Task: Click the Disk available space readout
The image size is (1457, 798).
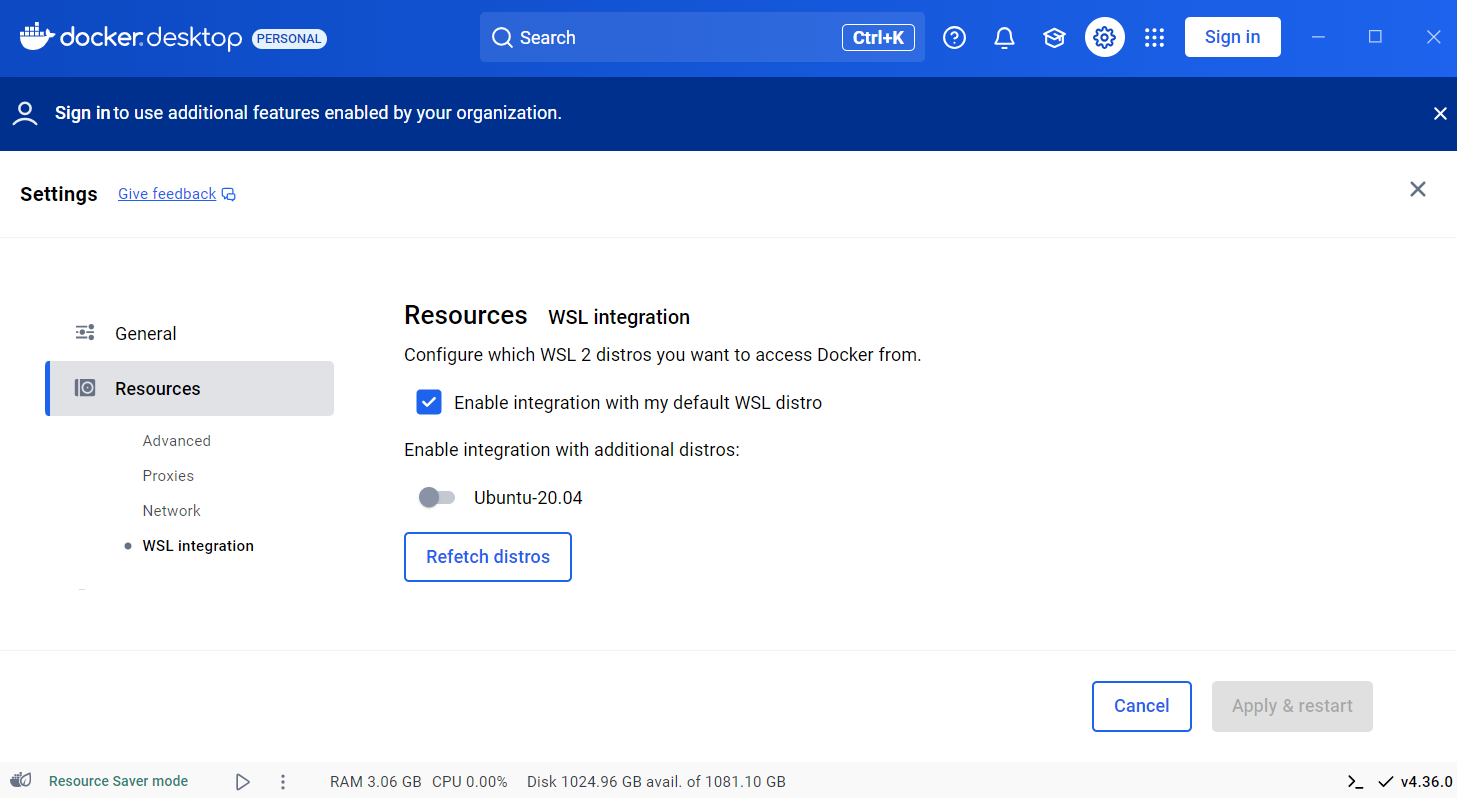Action: tap(656, 782)
